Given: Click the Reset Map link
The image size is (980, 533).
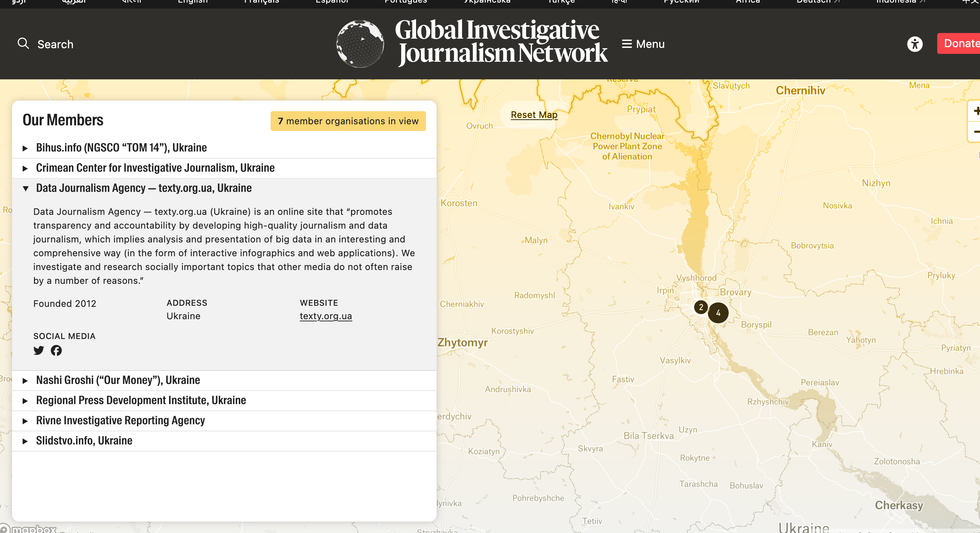Looking at the screenshot, I should point(534,115).
